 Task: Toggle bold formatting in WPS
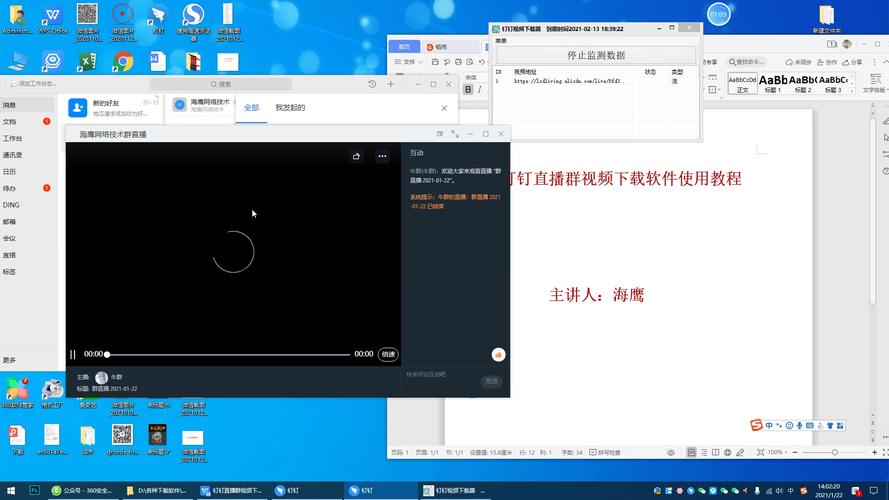click(x=468, y=90)
